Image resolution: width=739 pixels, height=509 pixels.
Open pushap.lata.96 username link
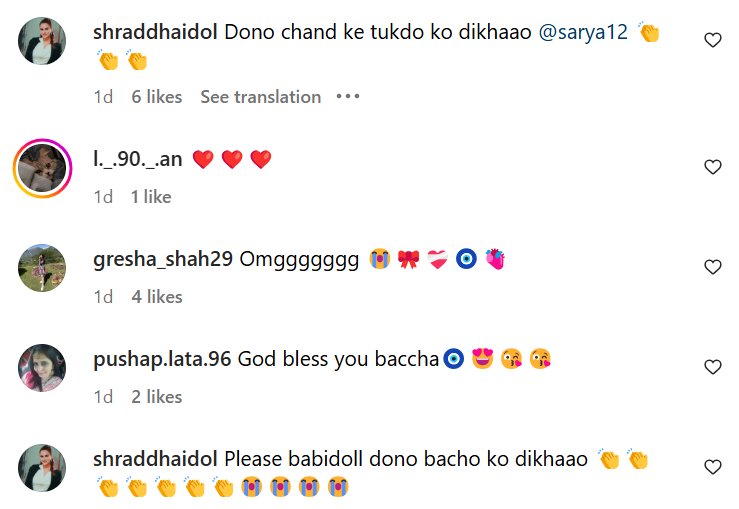[x=162, y=359]
